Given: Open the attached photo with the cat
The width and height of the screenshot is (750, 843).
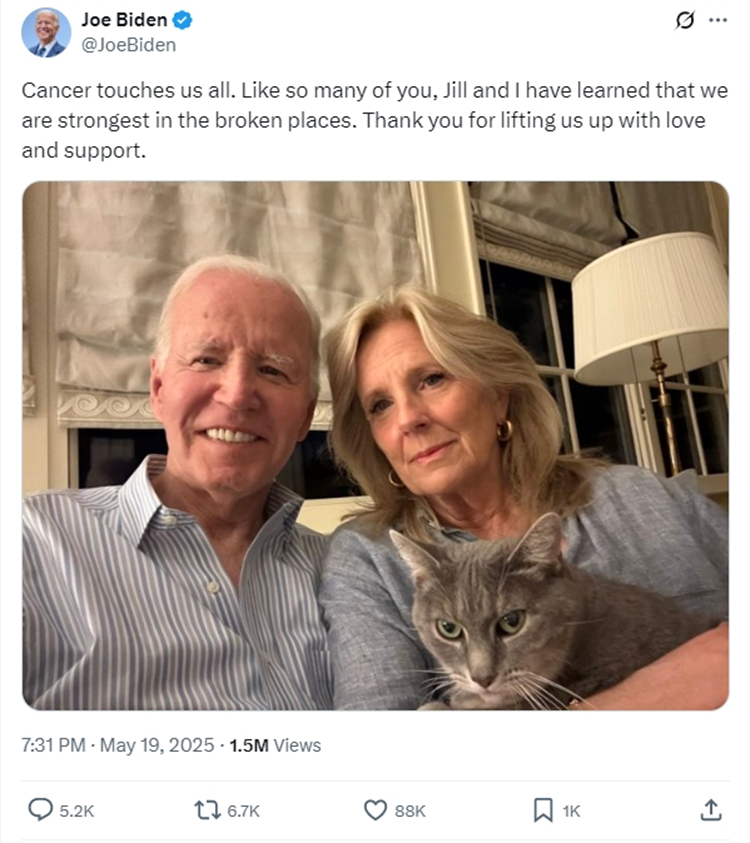Looking at the screenshot, I should (x=375, y=445).
